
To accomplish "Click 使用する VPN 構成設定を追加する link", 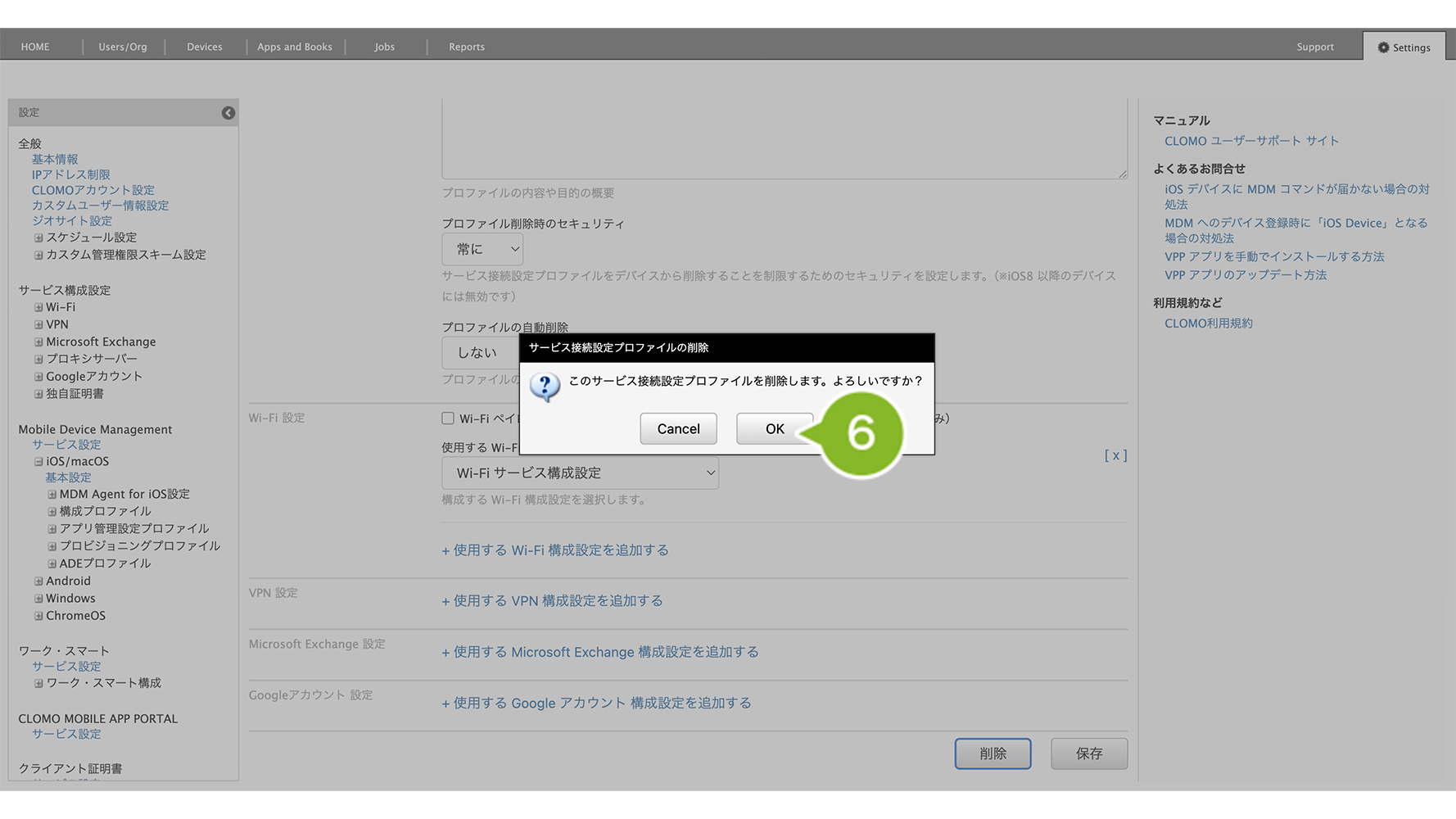I will coord(552,601).
